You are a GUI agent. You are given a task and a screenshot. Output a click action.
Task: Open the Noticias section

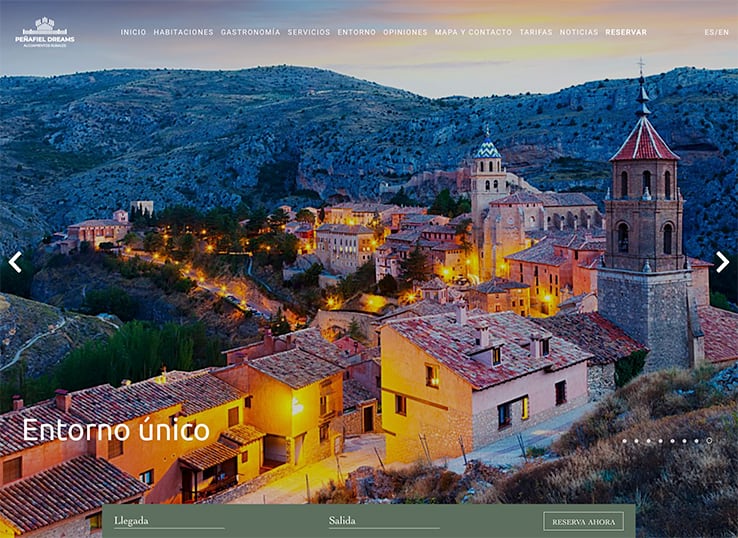tap(578, 32)
